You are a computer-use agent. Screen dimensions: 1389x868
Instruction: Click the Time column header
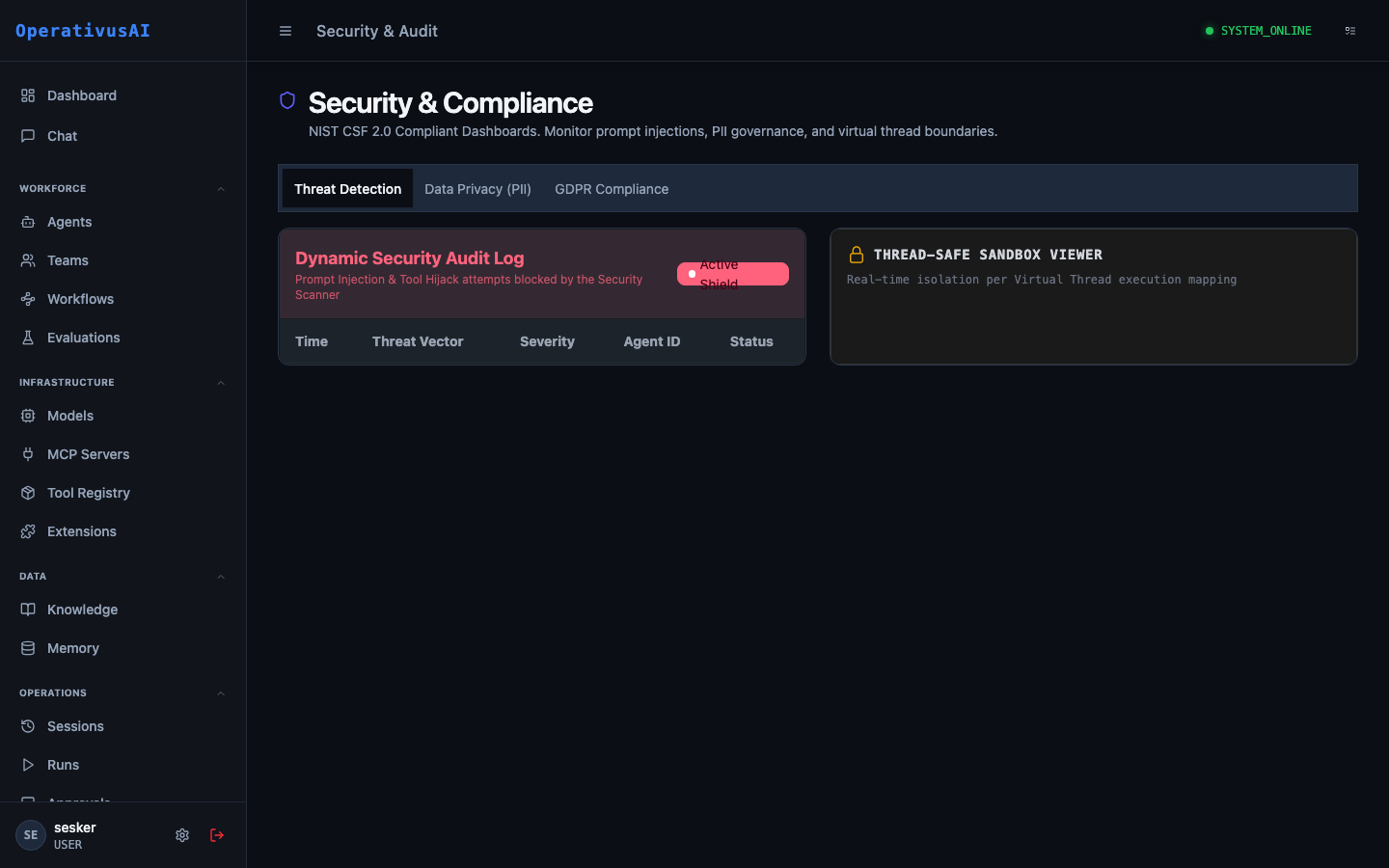[312, 341]
